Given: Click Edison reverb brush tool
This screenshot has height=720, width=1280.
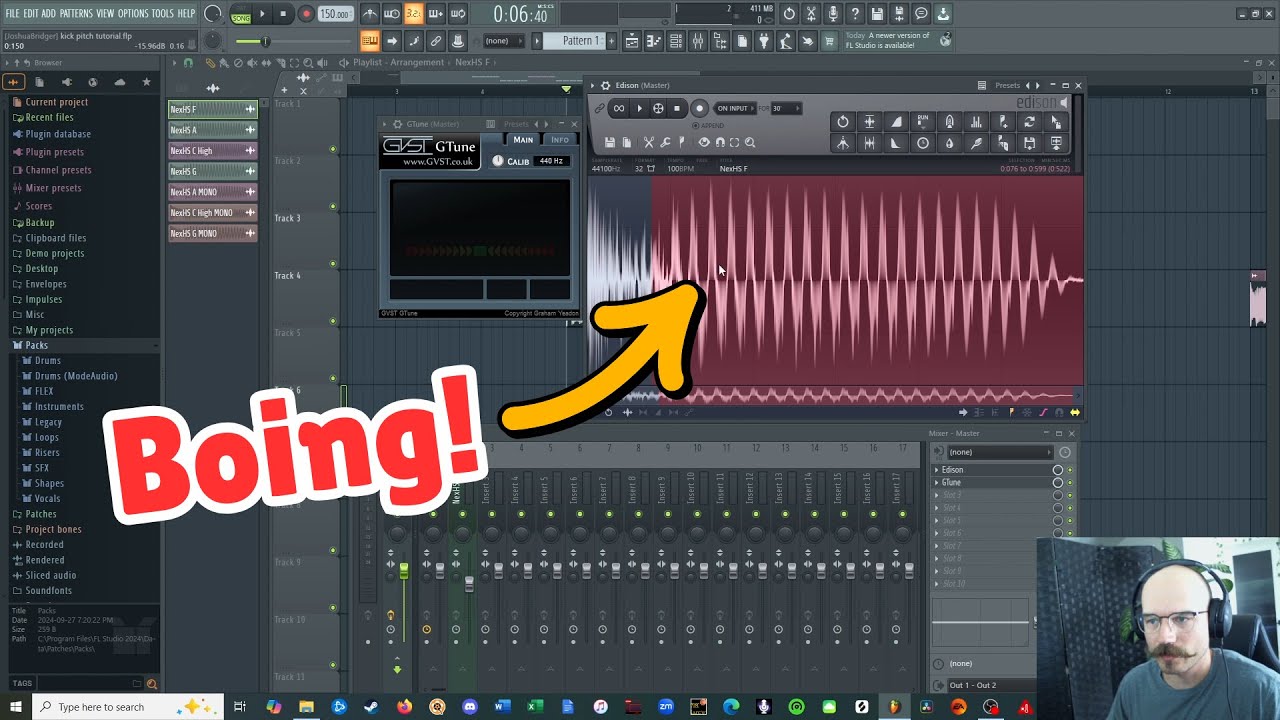Looking at the screenshot, I should pos(976,143).
